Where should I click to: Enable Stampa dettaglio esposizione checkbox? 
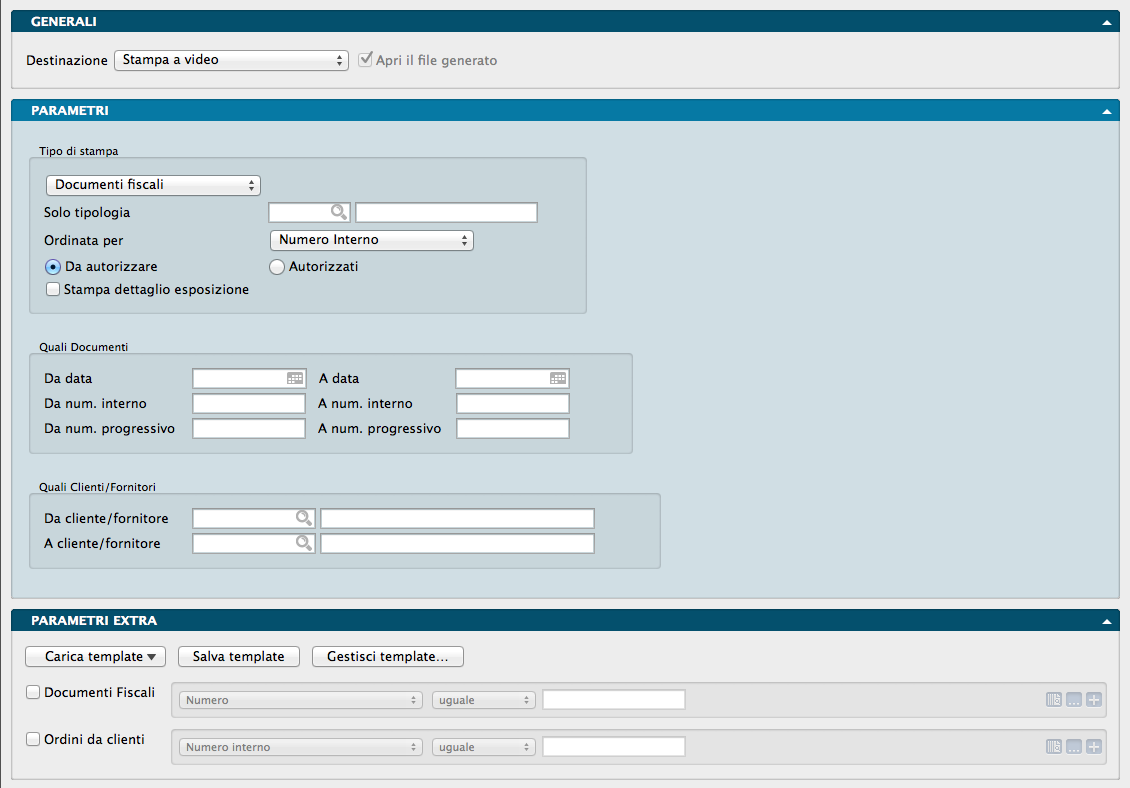pos(53,290)
